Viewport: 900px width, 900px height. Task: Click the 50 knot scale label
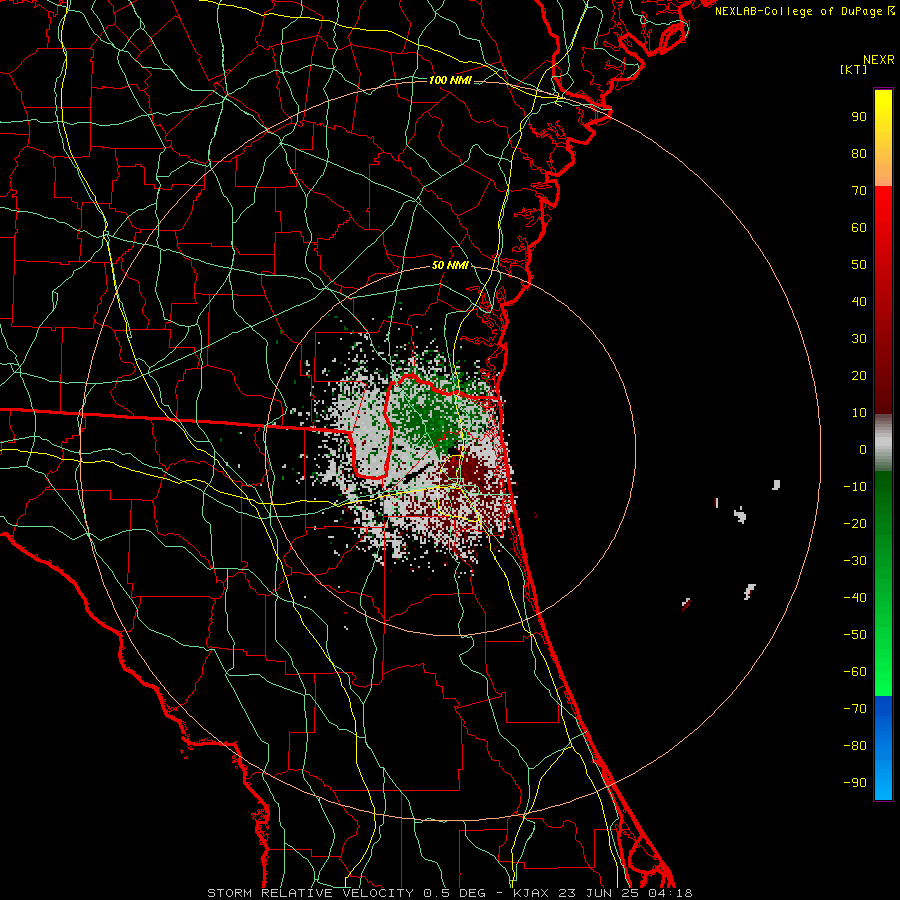(859, 265)
